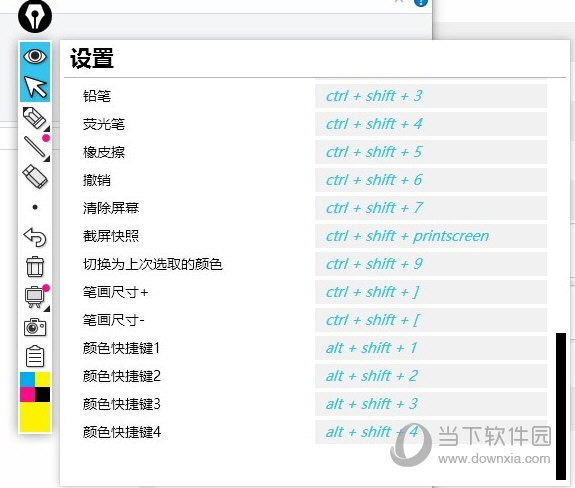Expand highlighter tool options corner arrow
575x488 pixels.
tap(47, 159)
